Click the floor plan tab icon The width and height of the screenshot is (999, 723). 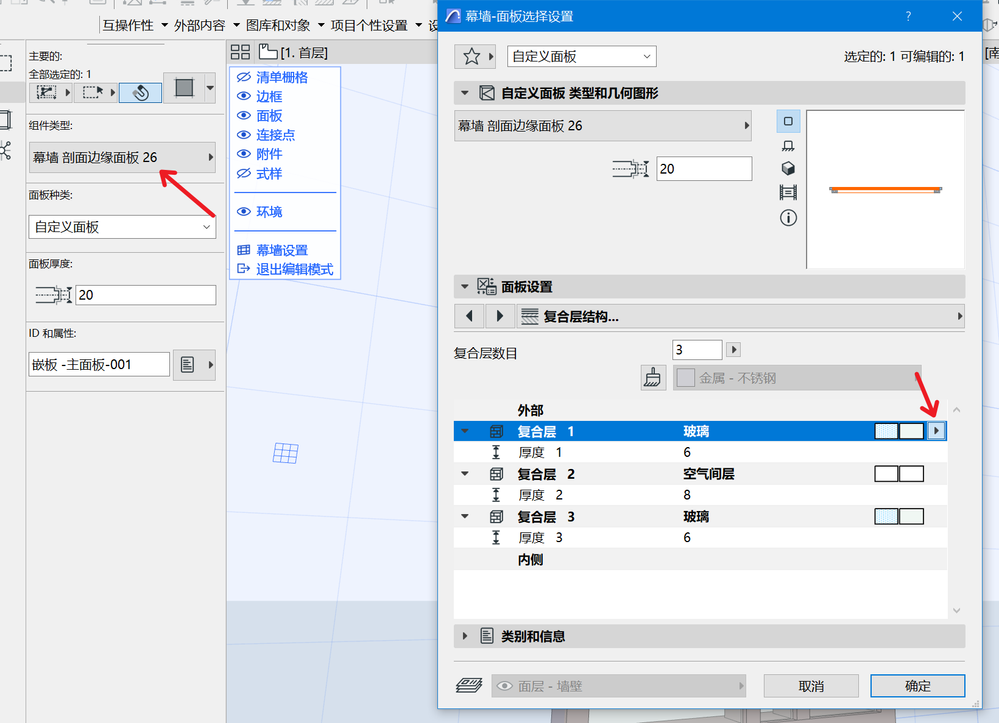[268, 52]
